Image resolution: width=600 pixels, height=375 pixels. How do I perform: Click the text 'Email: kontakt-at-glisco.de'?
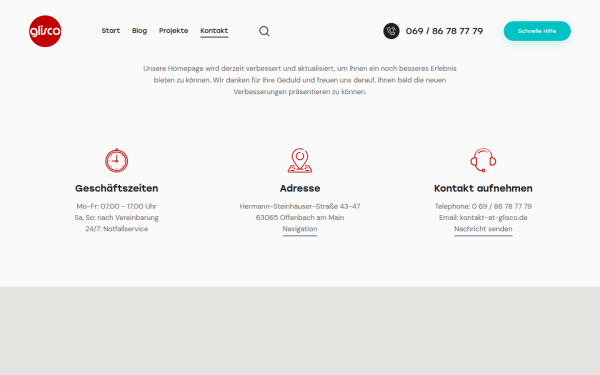483,217
